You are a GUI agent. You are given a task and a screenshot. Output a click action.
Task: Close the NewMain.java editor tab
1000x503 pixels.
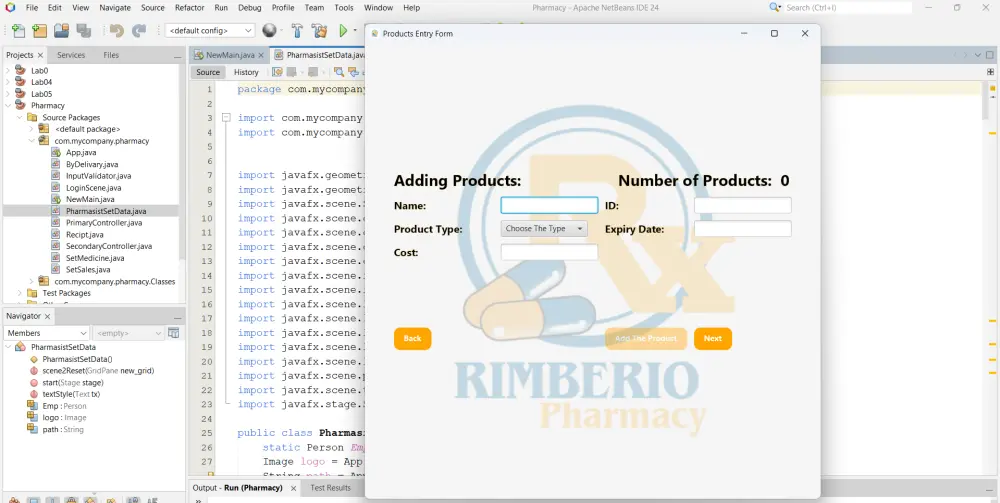(x=261, y=55)
